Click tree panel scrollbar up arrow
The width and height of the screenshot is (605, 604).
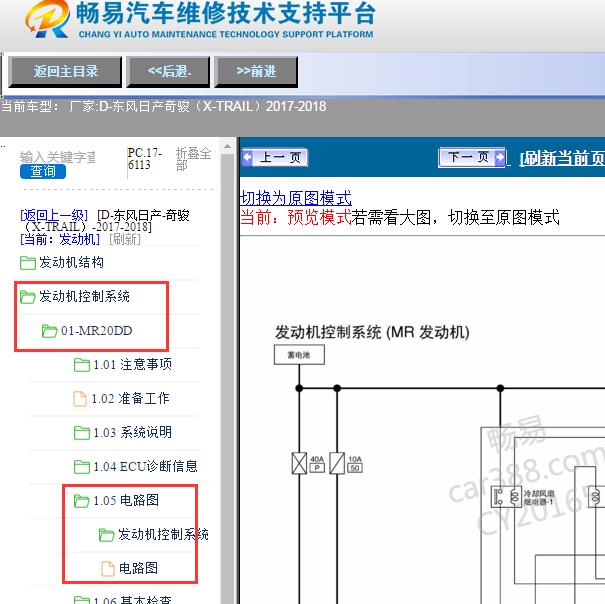coord(227,147)
